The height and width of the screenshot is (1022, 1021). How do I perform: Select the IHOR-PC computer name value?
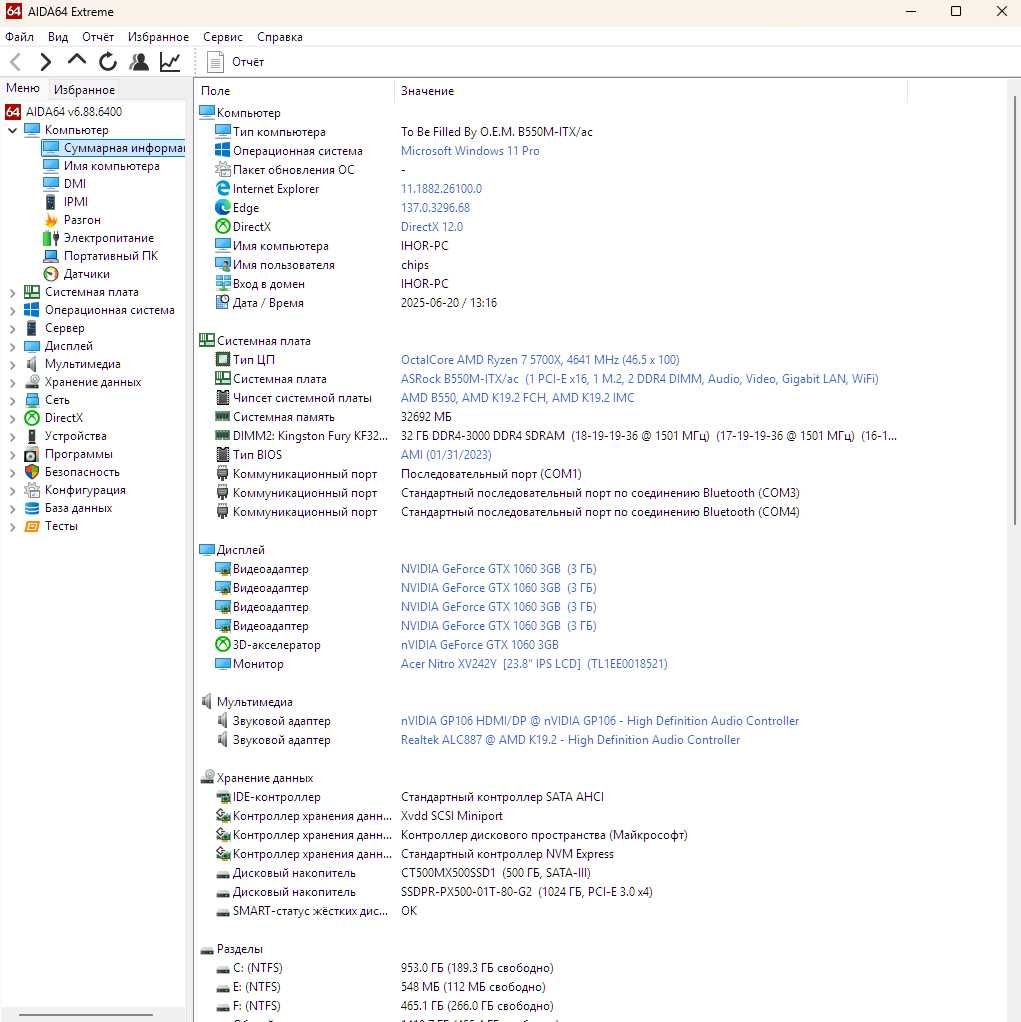coord(424,246)
